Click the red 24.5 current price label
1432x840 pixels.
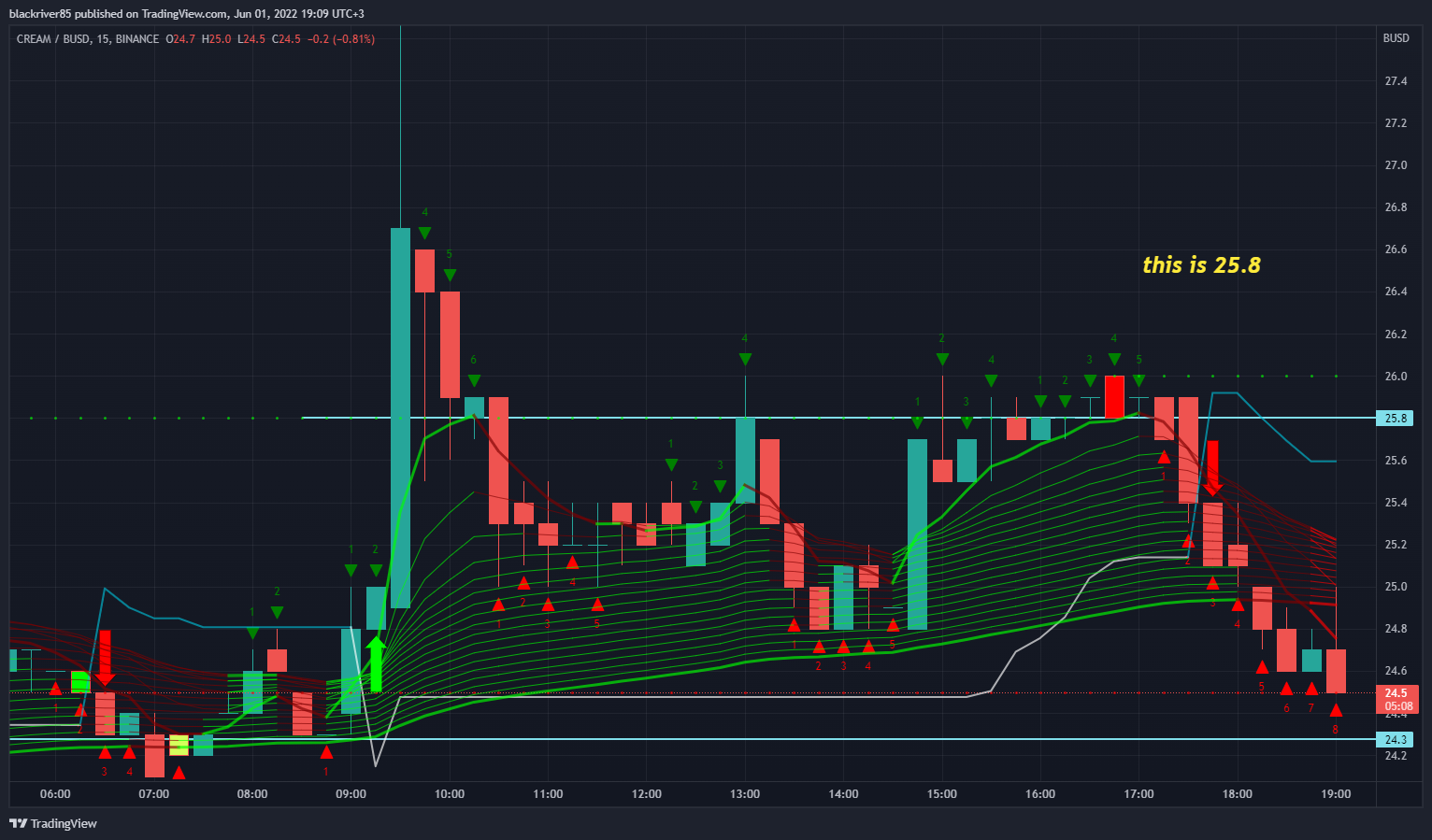[1397, 699]
